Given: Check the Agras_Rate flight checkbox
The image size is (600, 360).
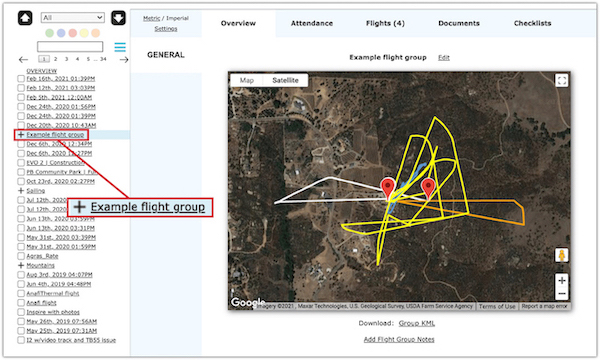Looking at the screenshot, I should 21,256.
